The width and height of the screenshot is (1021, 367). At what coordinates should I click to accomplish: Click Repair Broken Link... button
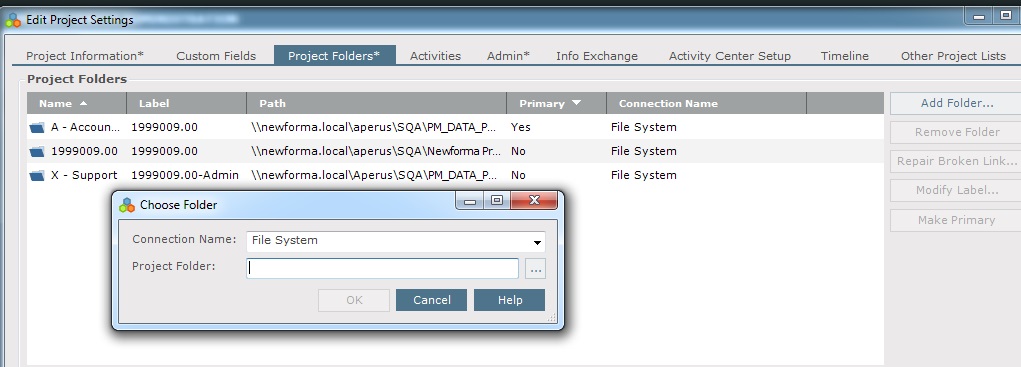click(957, 161)
